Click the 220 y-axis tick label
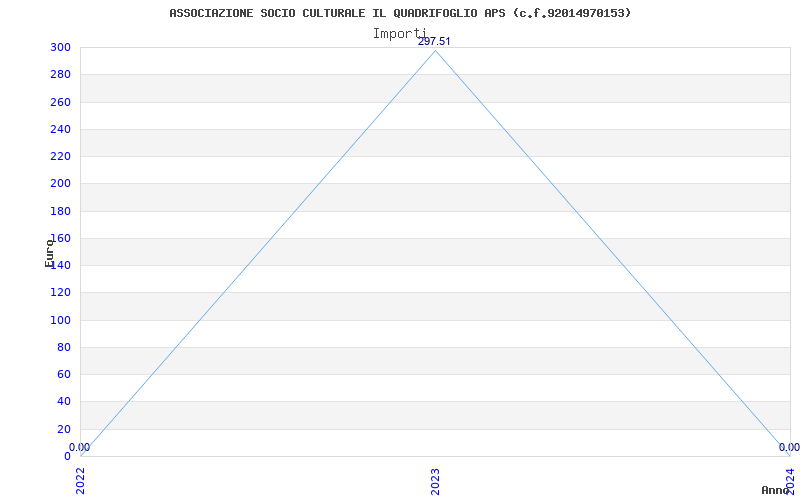This screenshot has width=800, height=500. pos(60,156)
